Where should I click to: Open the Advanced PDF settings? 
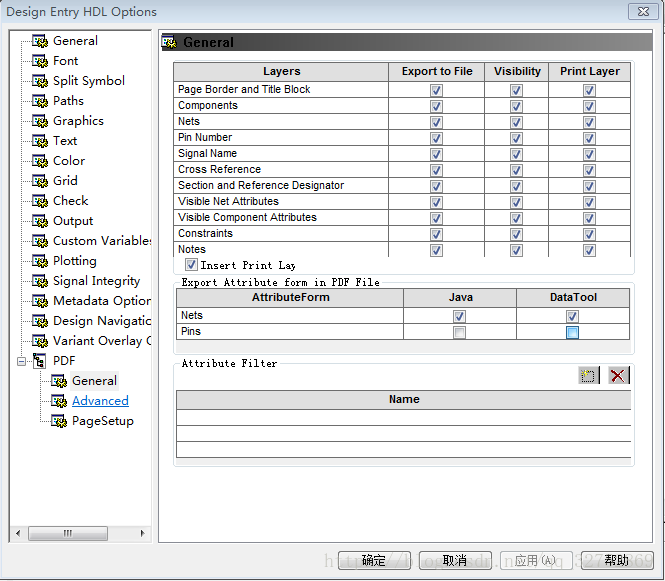tap(100, 401)
